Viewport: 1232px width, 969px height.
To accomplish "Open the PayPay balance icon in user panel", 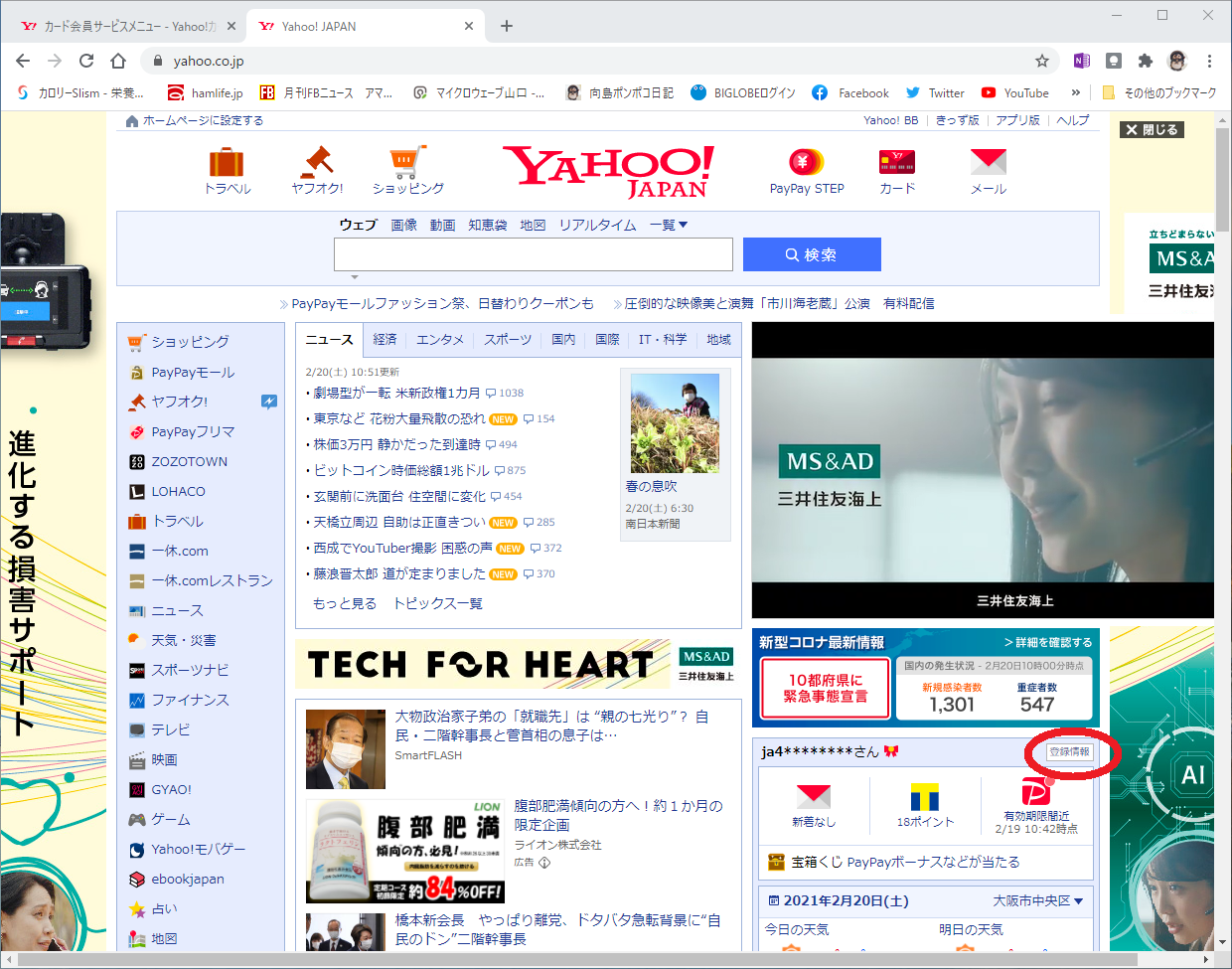I will point(1036,792).
